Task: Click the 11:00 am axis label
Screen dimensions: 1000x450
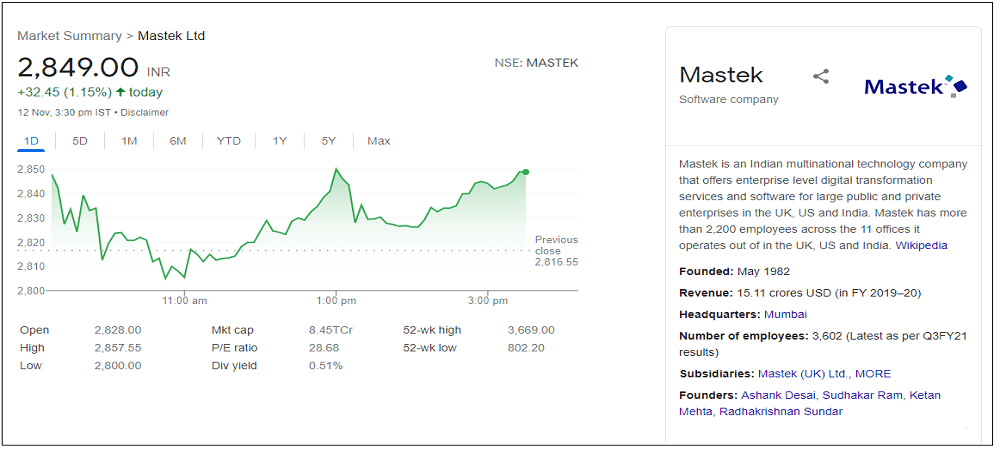Action: pyautogui.click(x=184, y=300)
